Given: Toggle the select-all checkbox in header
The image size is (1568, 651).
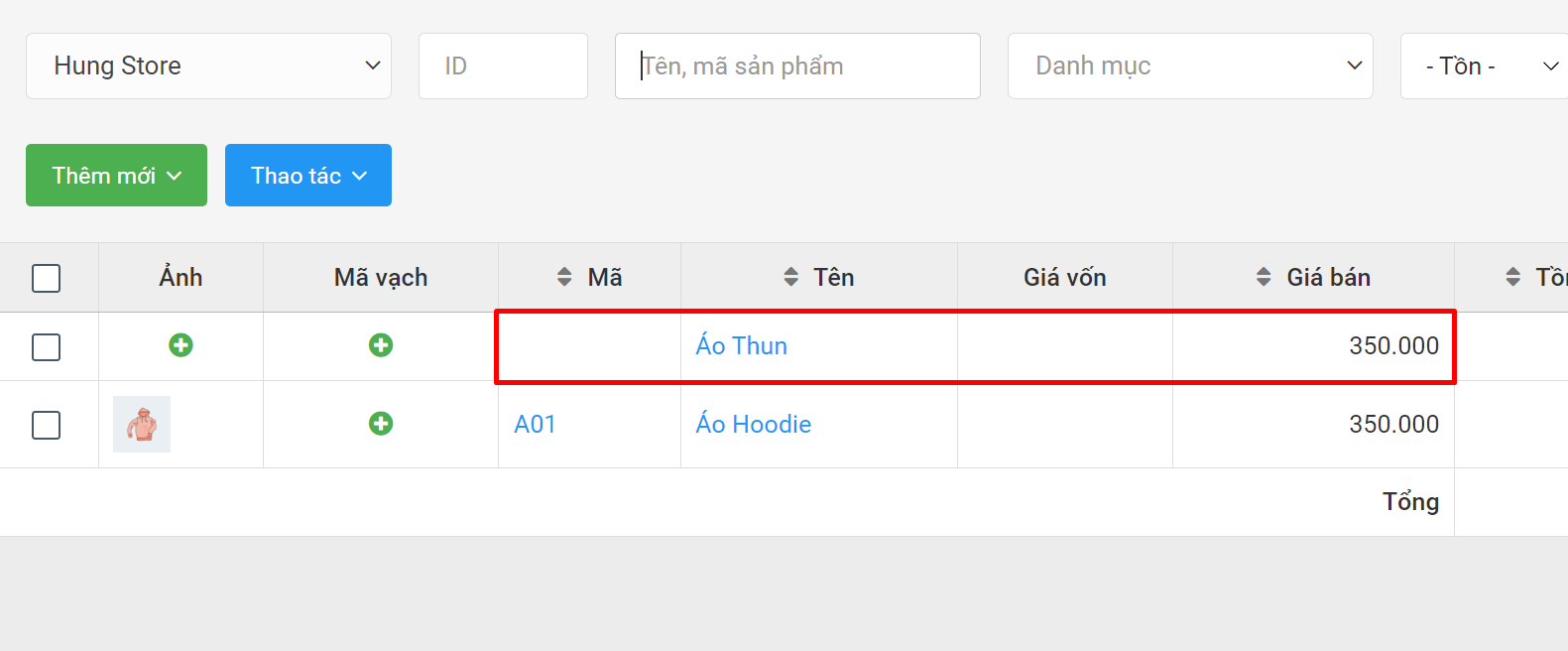Looking at the screenshot, I should (46, 278).
